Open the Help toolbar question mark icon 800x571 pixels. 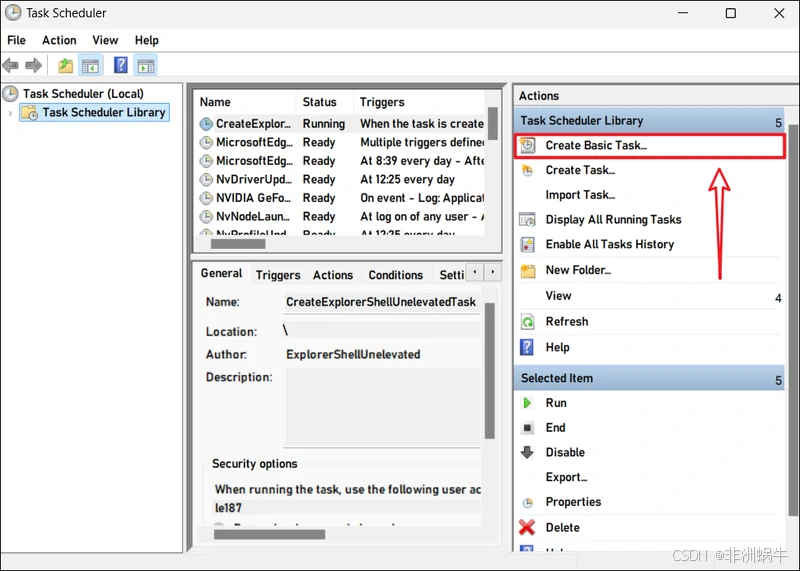pyautogui.click(x=120, y=65)
